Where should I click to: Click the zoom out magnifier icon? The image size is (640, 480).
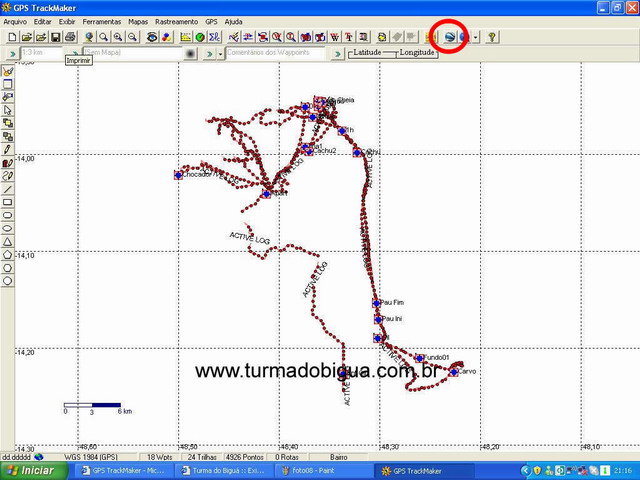tap(132, 37)
